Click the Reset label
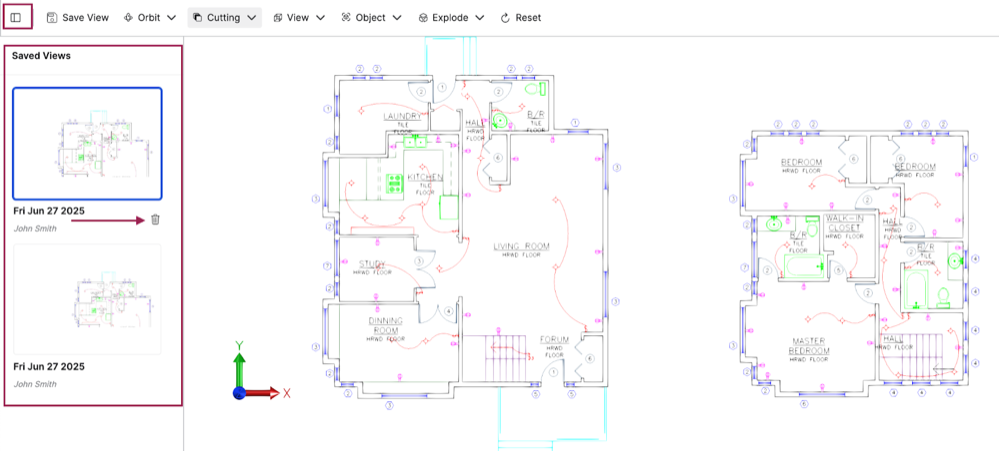This screenshot has width=999, height=451. pyautogui.click(x=528, y=18)
